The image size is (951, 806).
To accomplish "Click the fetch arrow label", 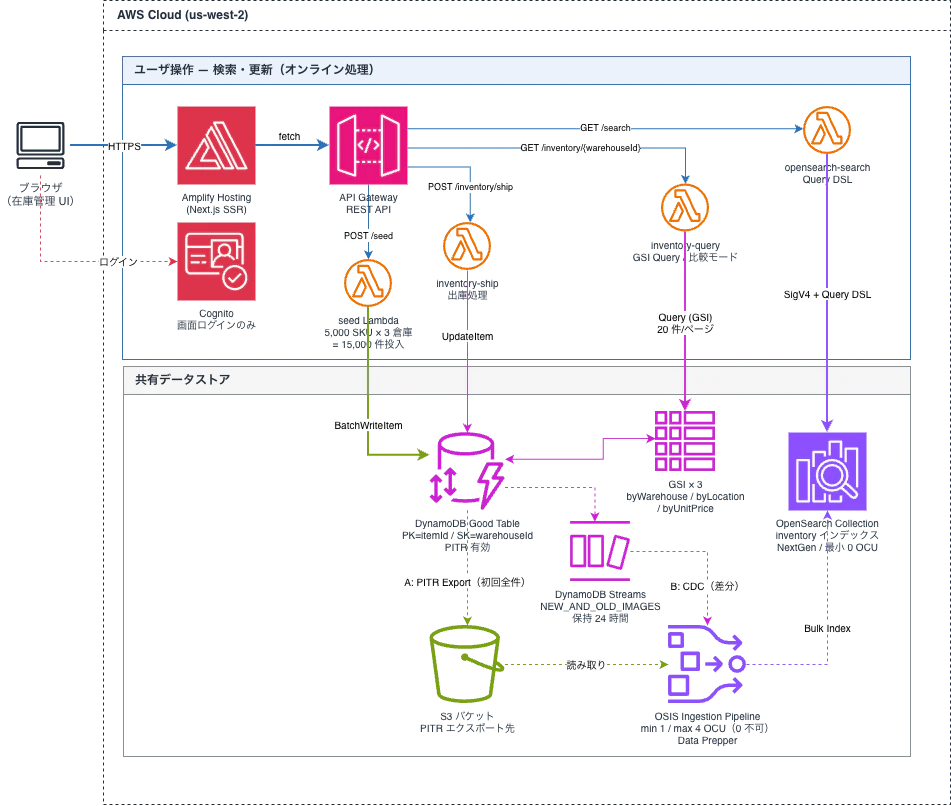I will click(x=289, y=136).
